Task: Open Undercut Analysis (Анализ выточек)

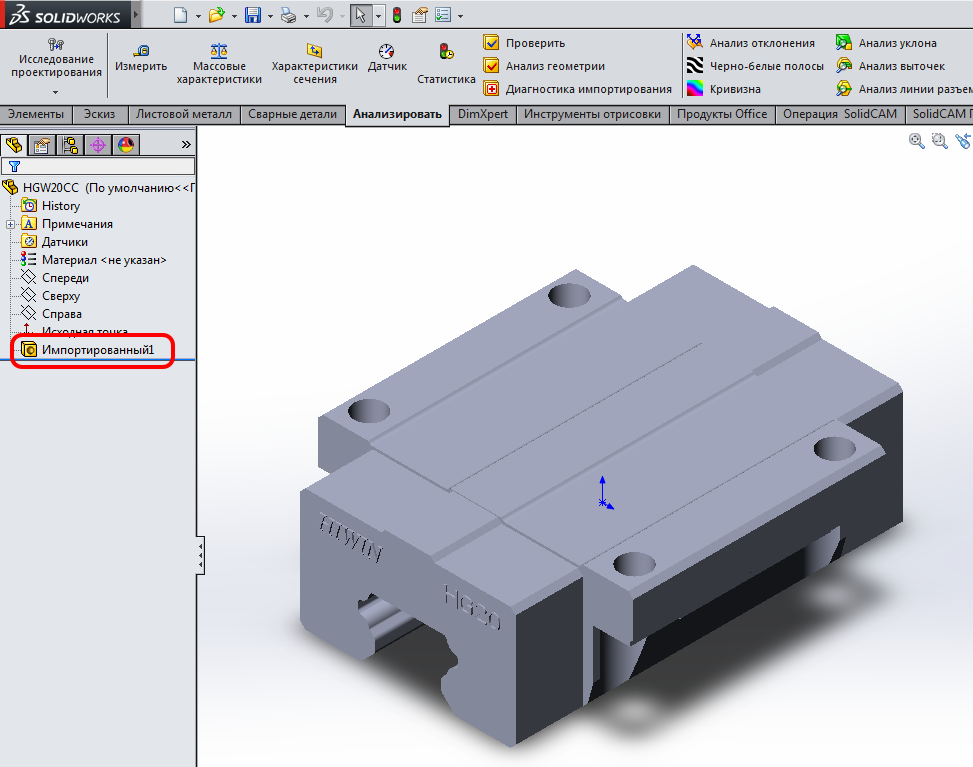Action: 890,66
